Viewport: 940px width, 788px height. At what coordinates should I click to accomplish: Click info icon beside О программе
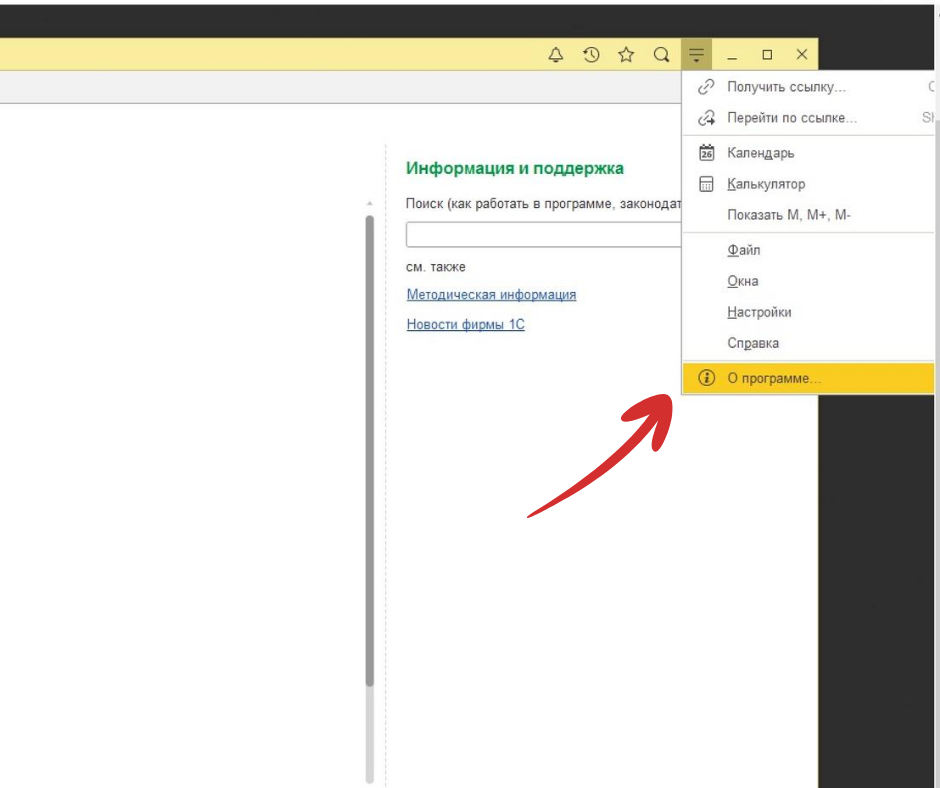[707, 378]
